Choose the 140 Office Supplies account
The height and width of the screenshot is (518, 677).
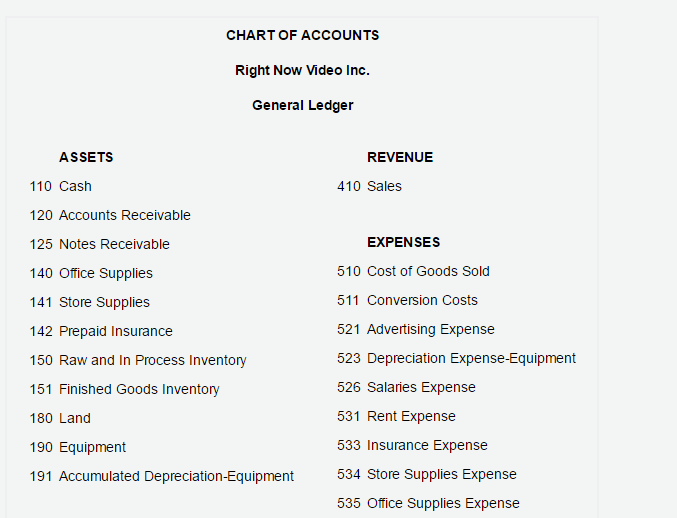click(x=91, y=273)
